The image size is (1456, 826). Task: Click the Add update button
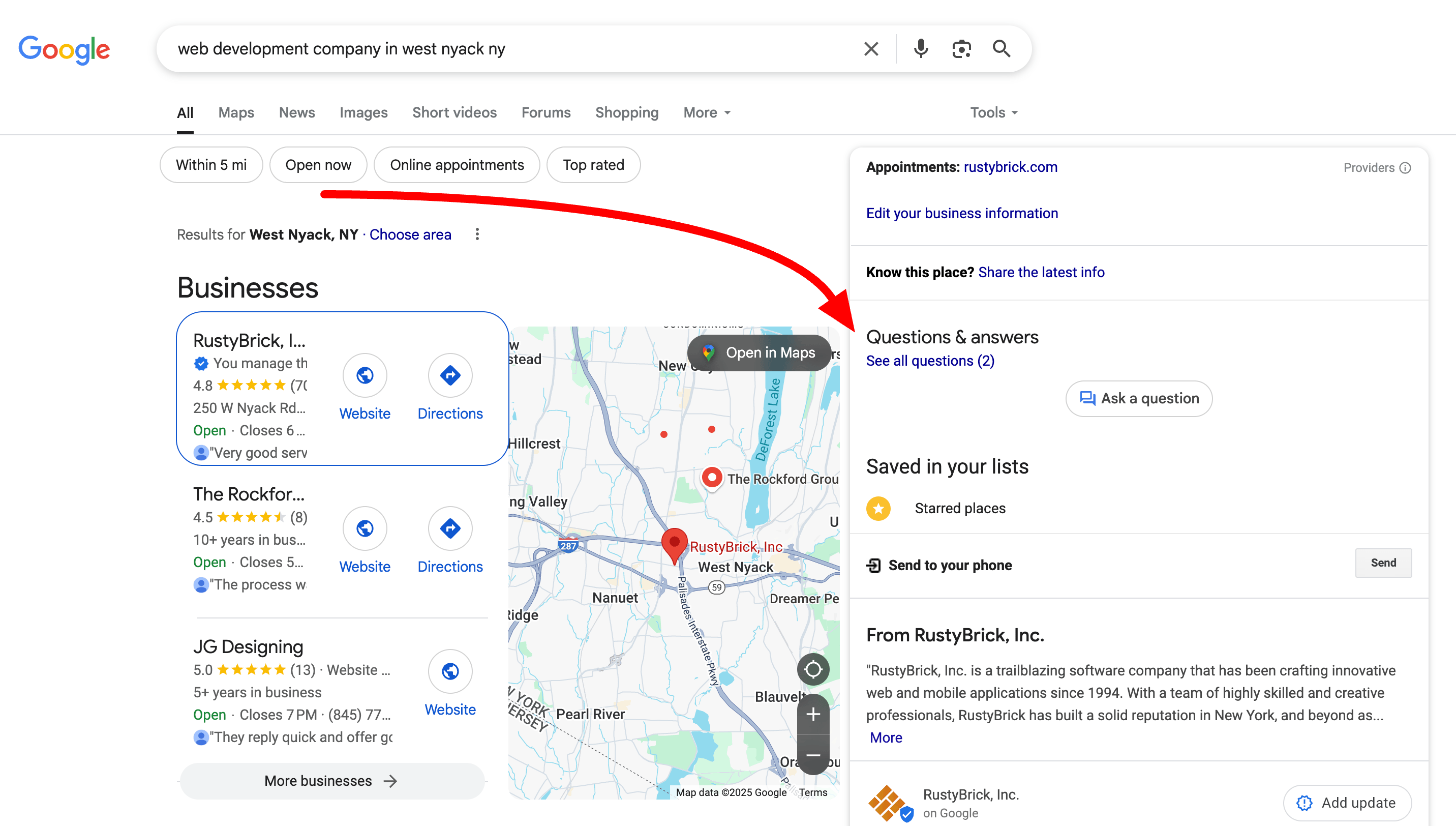tap(1347, 803)
